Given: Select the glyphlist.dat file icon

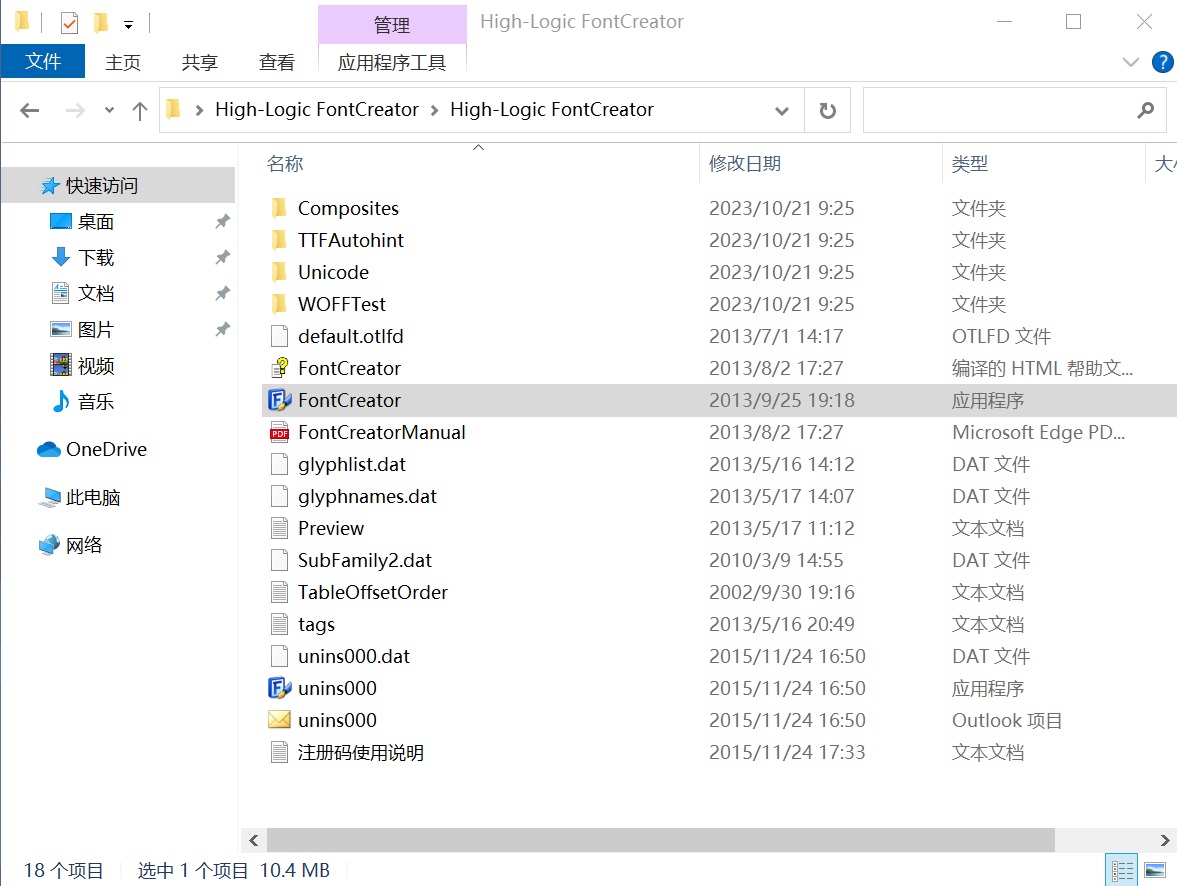Looking at the screenshot, I should click(279, 464).
